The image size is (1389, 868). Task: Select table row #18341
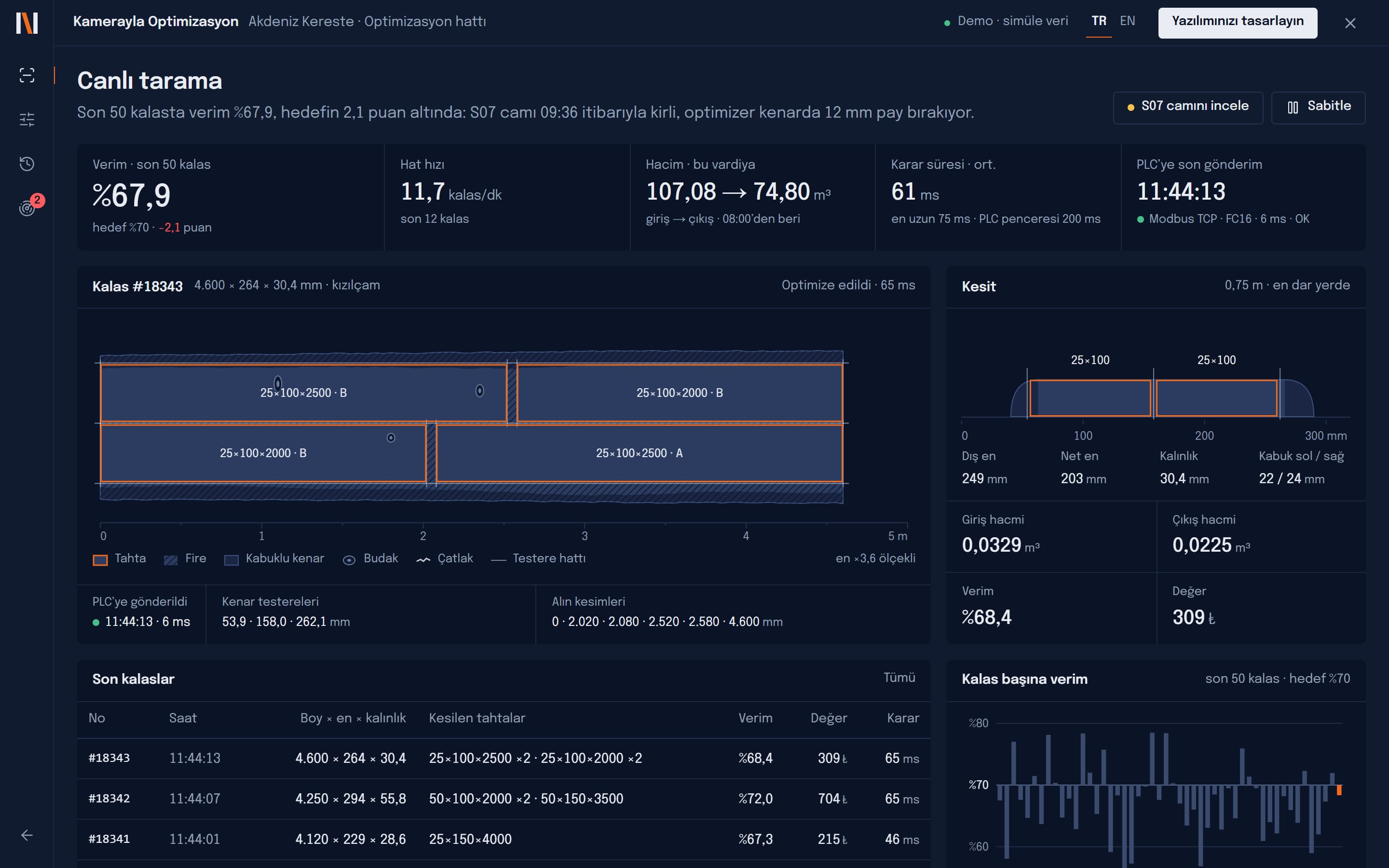504,839
